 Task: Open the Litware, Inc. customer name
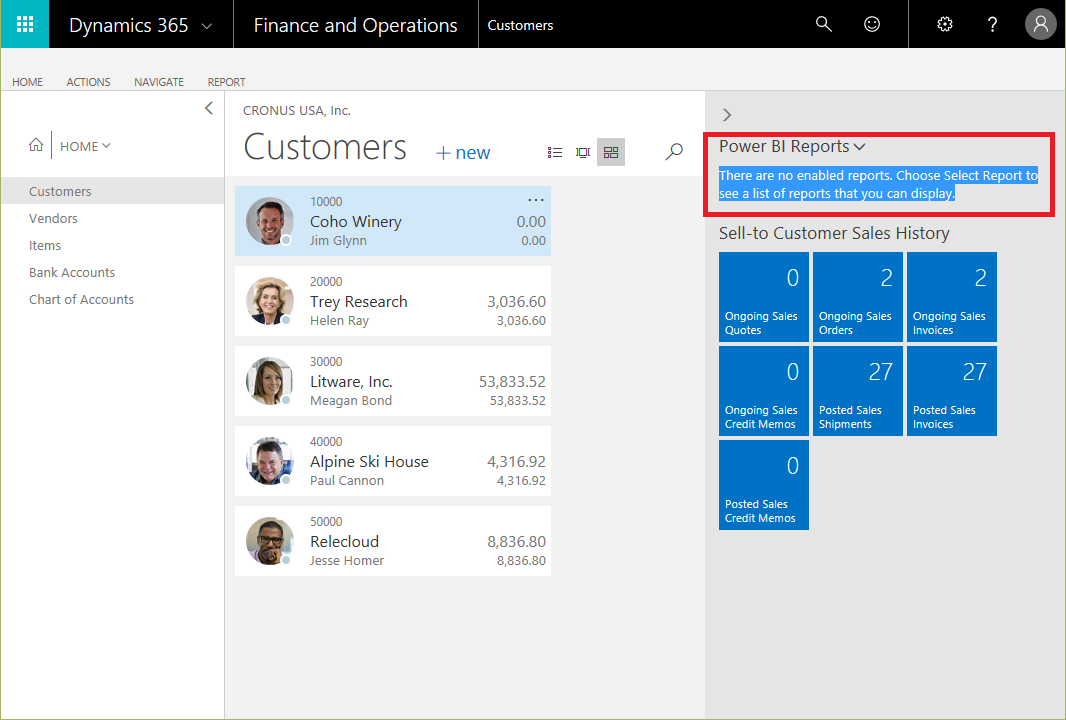click(351, 381)
